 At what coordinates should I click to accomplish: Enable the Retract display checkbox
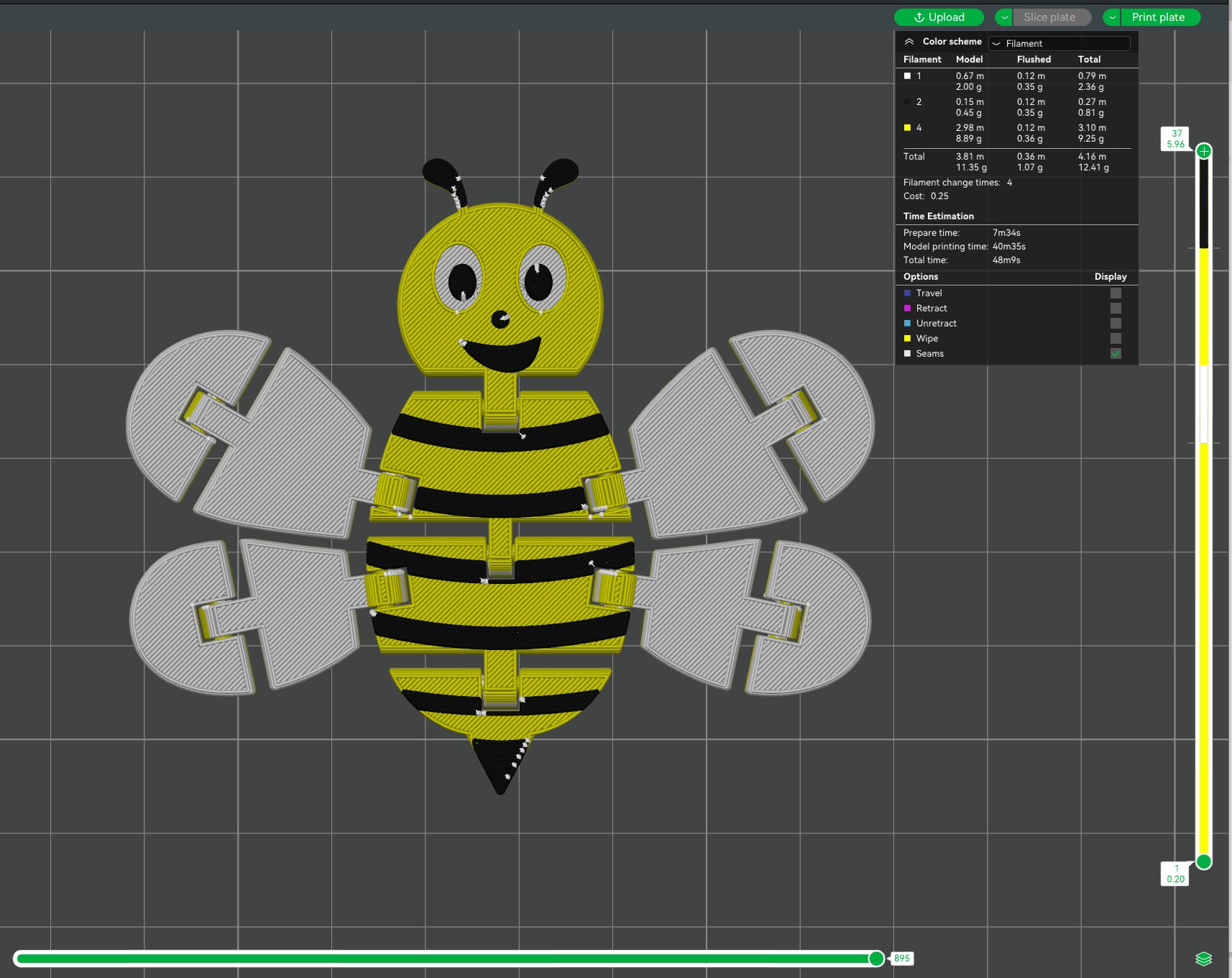1115,308
